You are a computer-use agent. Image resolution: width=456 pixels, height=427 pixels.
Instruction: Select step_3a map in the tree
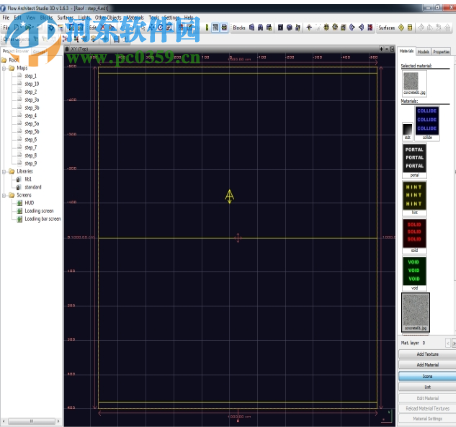click(x=32, y=100)
